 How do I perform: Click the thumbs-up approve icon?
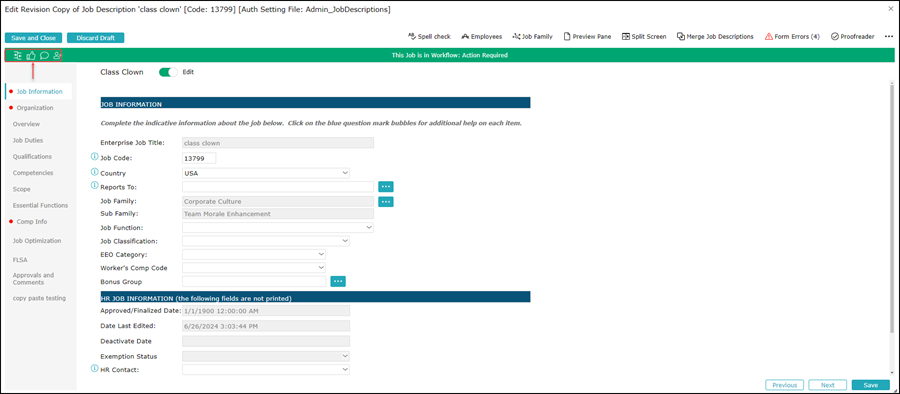tap(31, 56)
